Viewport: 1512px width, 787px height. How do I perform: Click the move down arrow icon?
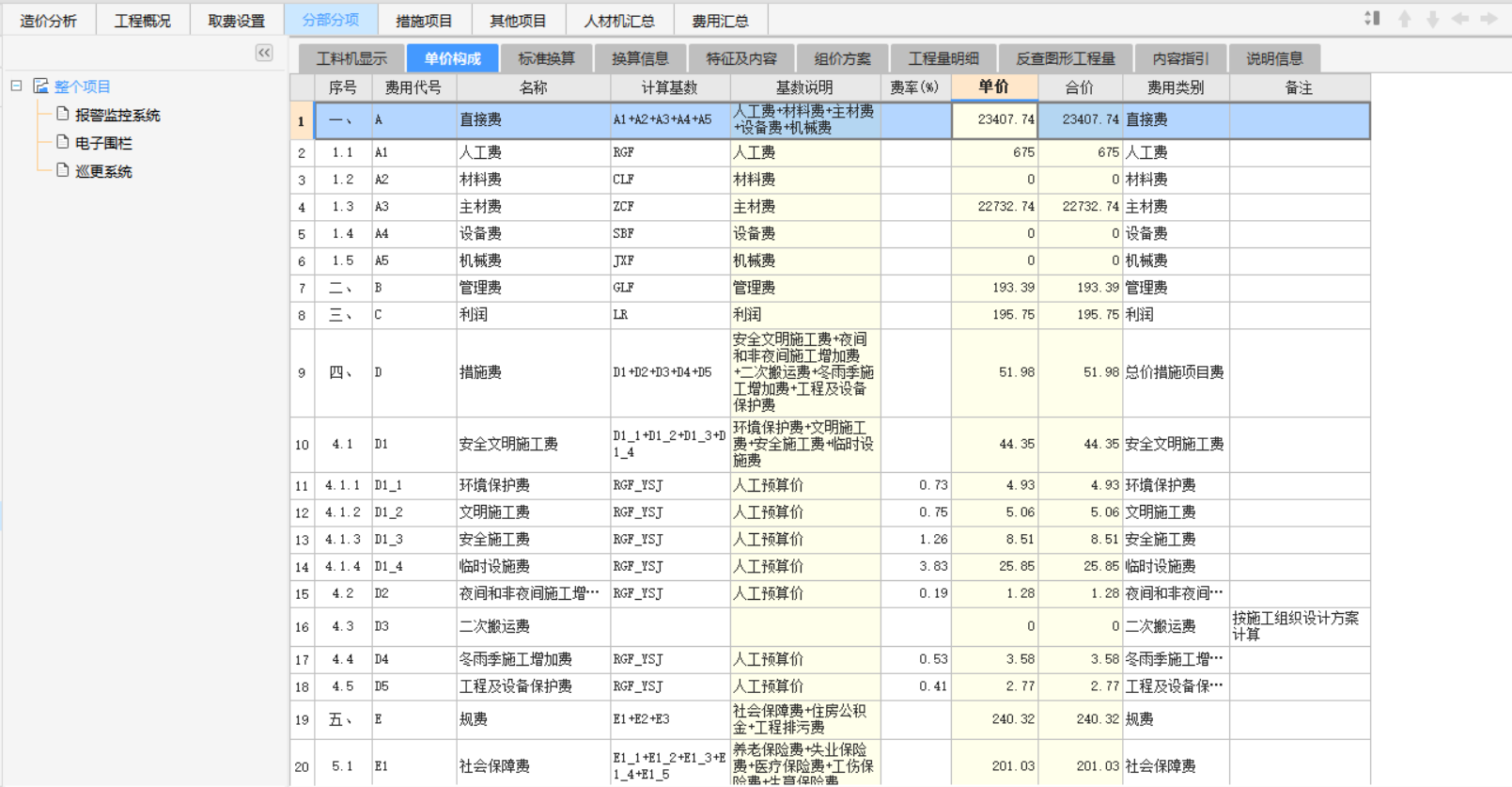click(1432, 19)
